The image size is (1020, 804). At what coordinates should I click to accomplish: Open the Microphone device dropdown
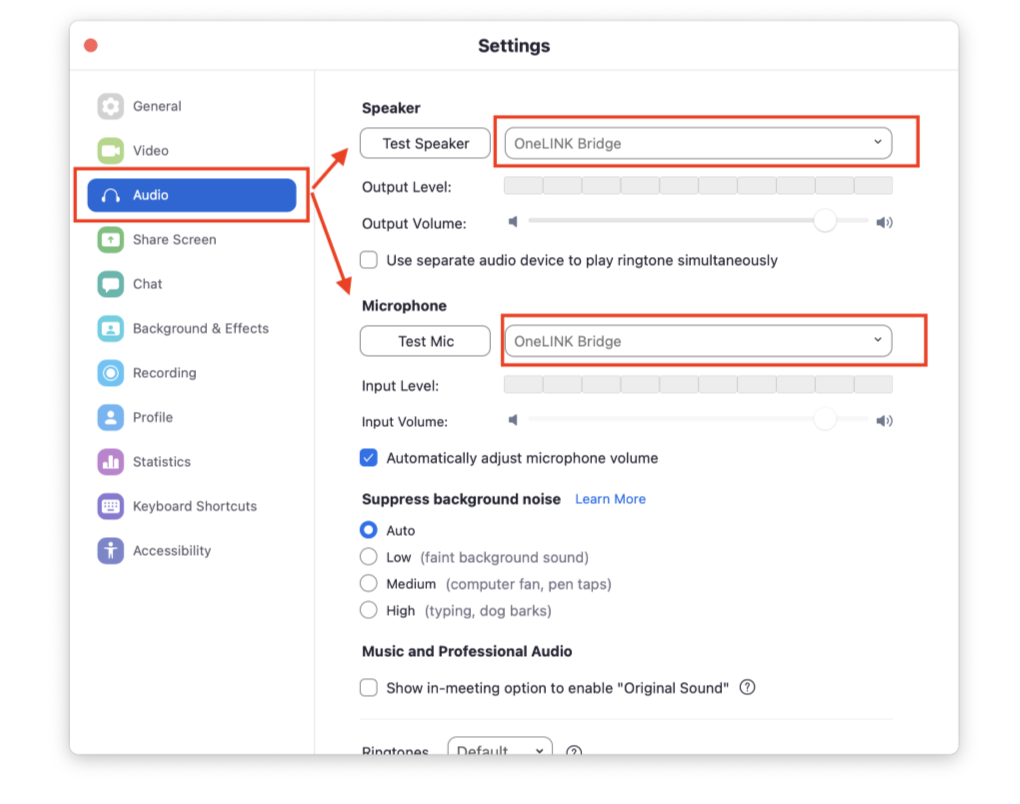coord(698,341)
